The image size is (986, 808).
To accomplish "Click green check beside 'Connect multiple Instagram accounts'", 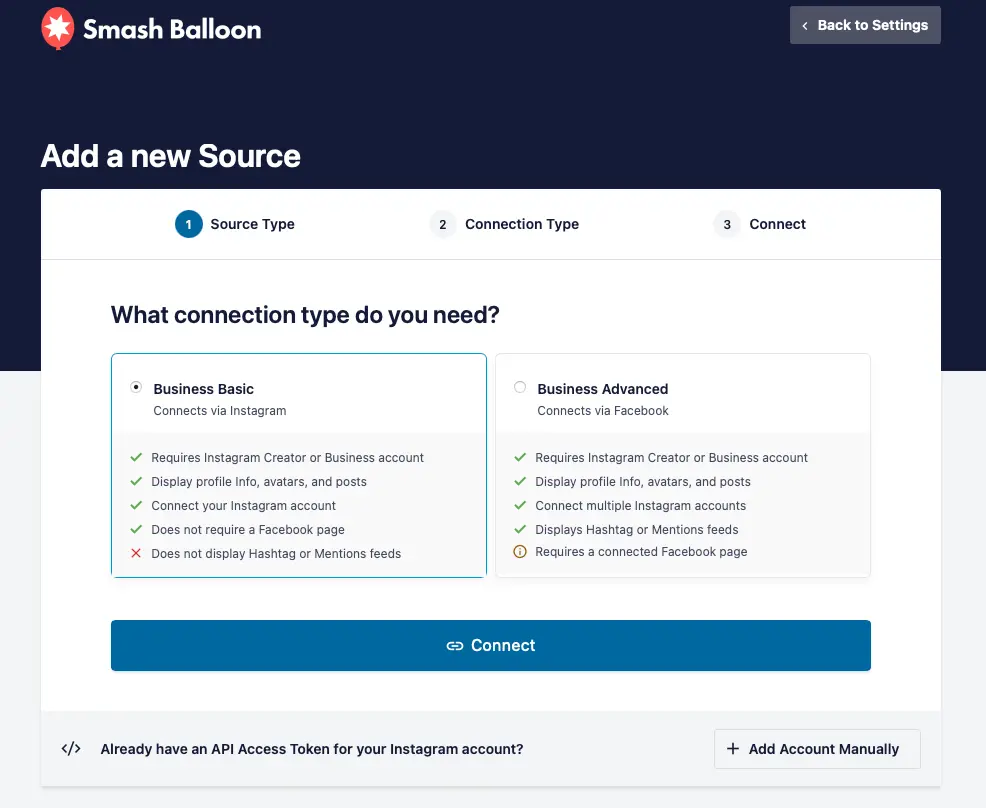I will [520, 505].
